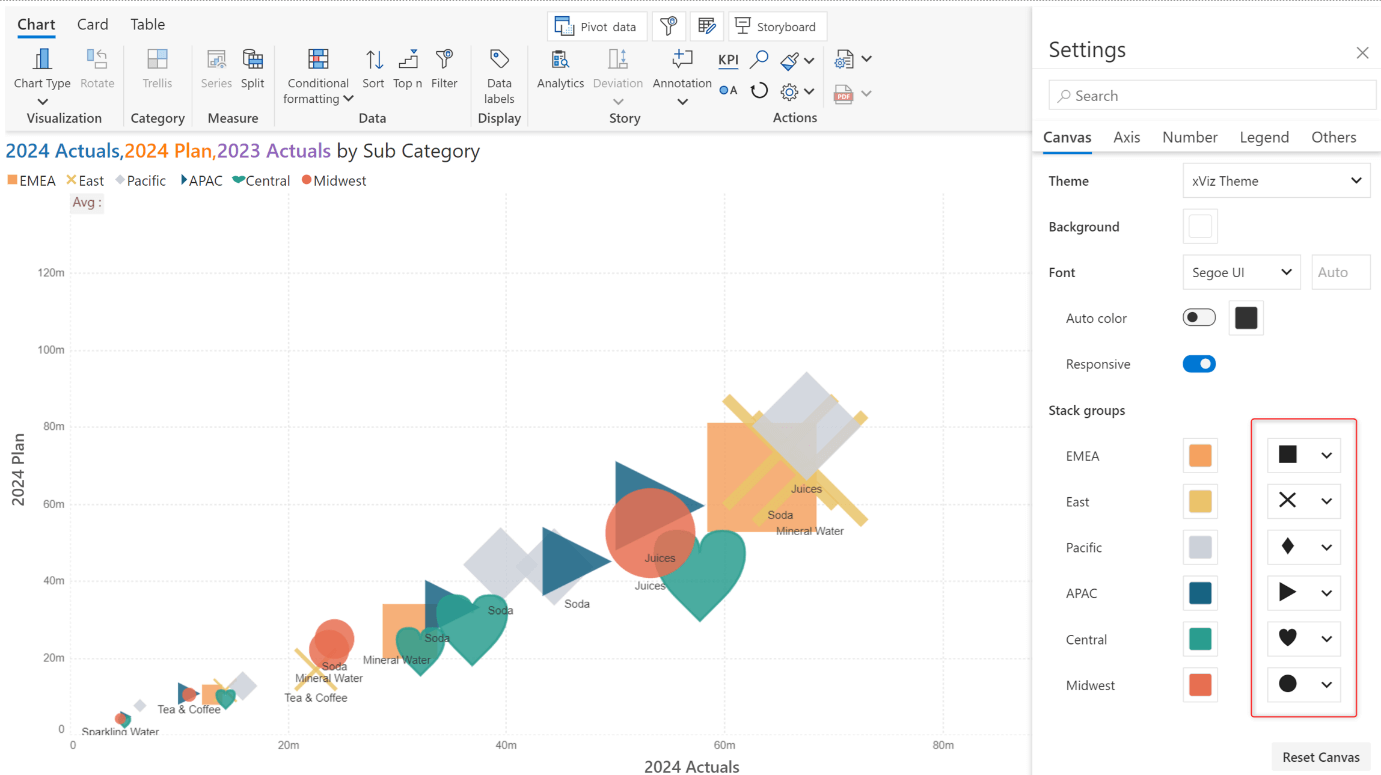The image size is (1381, 775).
Task: Switch to the Table tab
Action: point(148,24)
